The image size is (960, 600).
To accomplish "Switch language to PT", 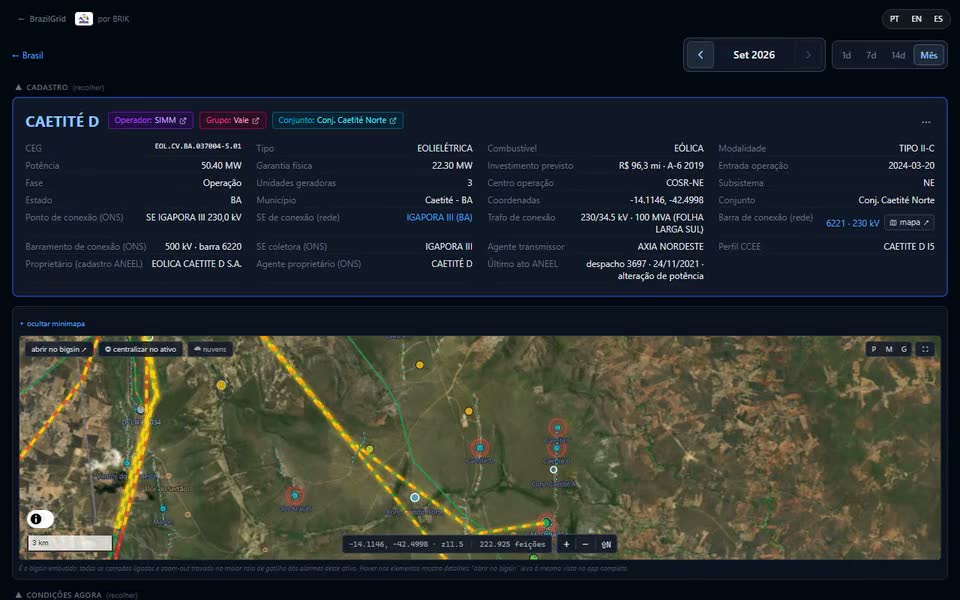I will (x=894, y=19).
